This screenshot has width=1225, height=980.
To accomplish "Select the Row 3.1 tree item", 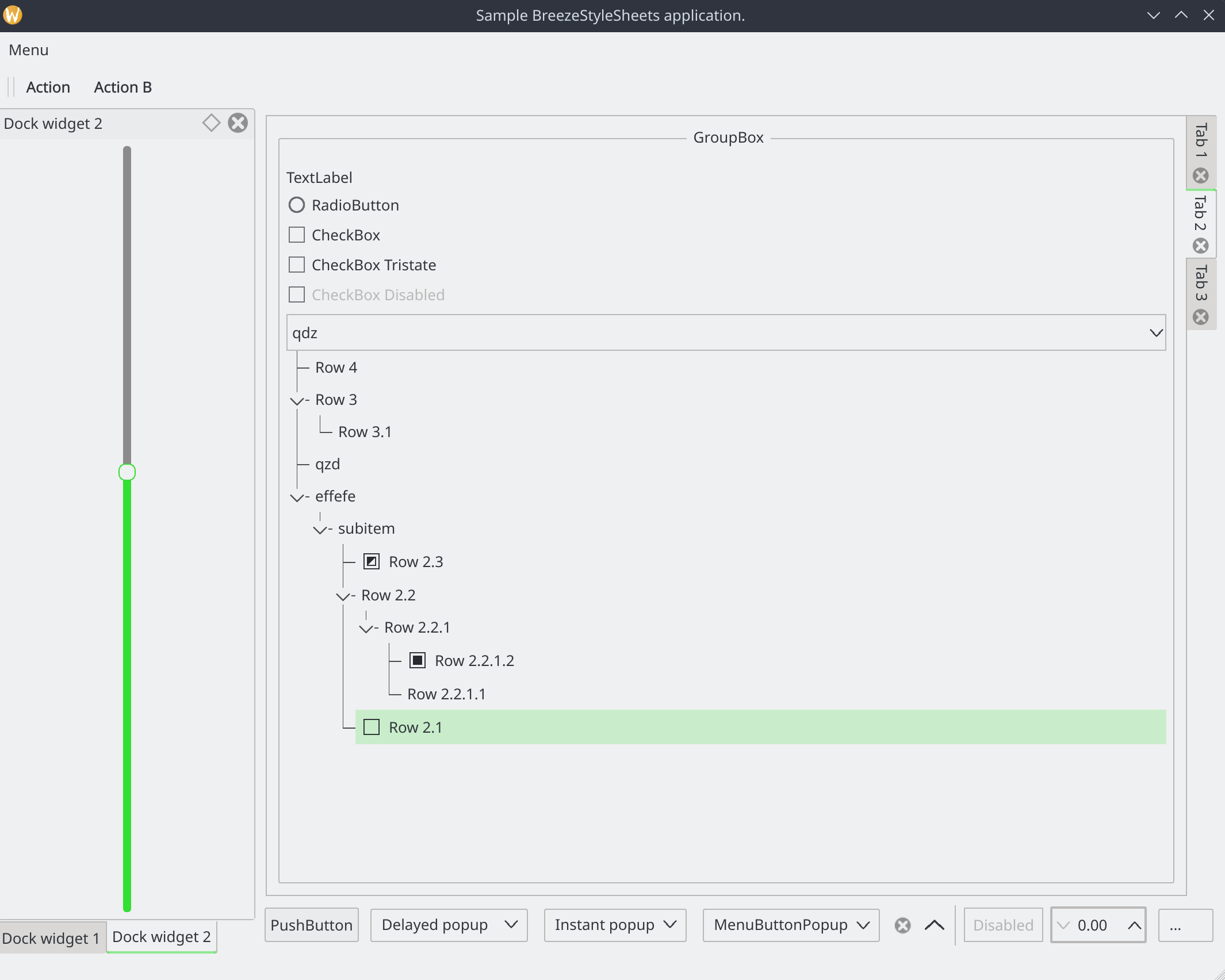I will pyautogui.click(x=365, y=432).
